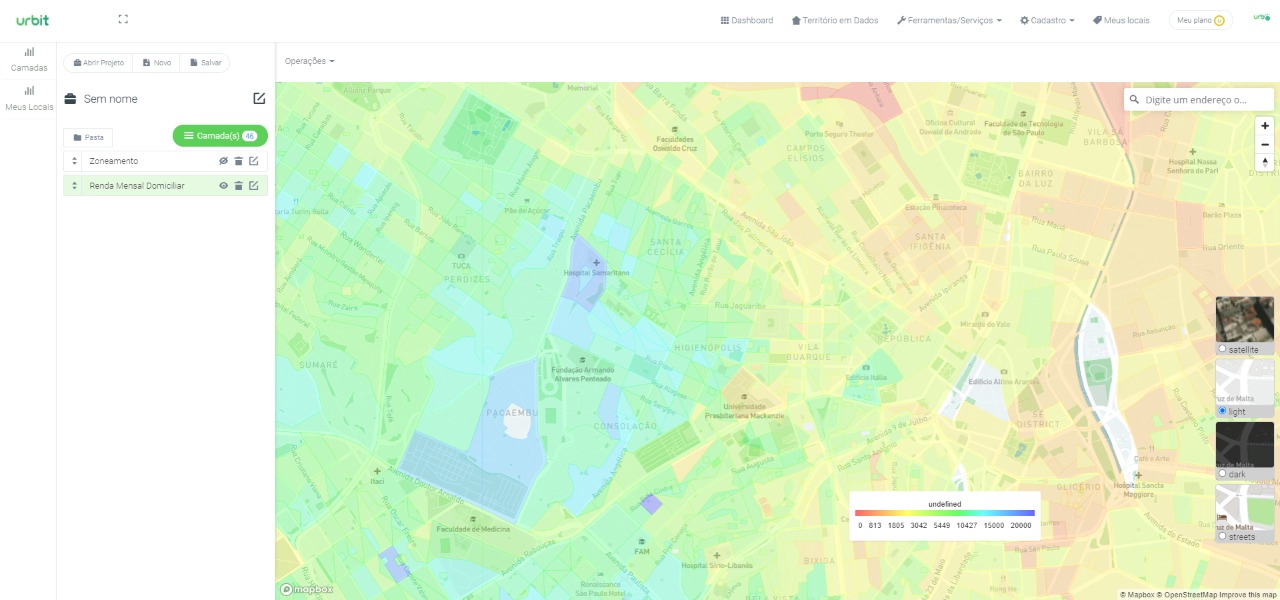
Task: Show the hidden Zoneamento layer
Action: click(224, 161)
